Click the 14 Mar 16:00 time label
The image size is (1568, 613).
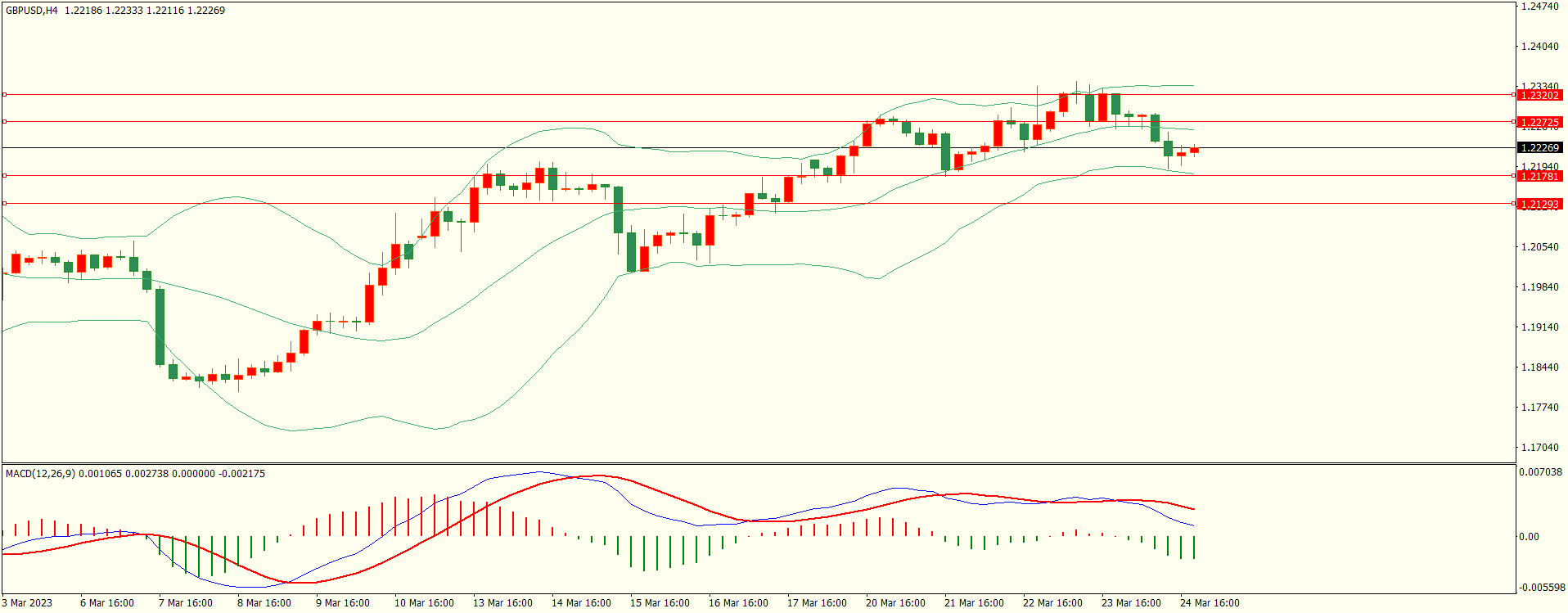click(x=581, y=603)
